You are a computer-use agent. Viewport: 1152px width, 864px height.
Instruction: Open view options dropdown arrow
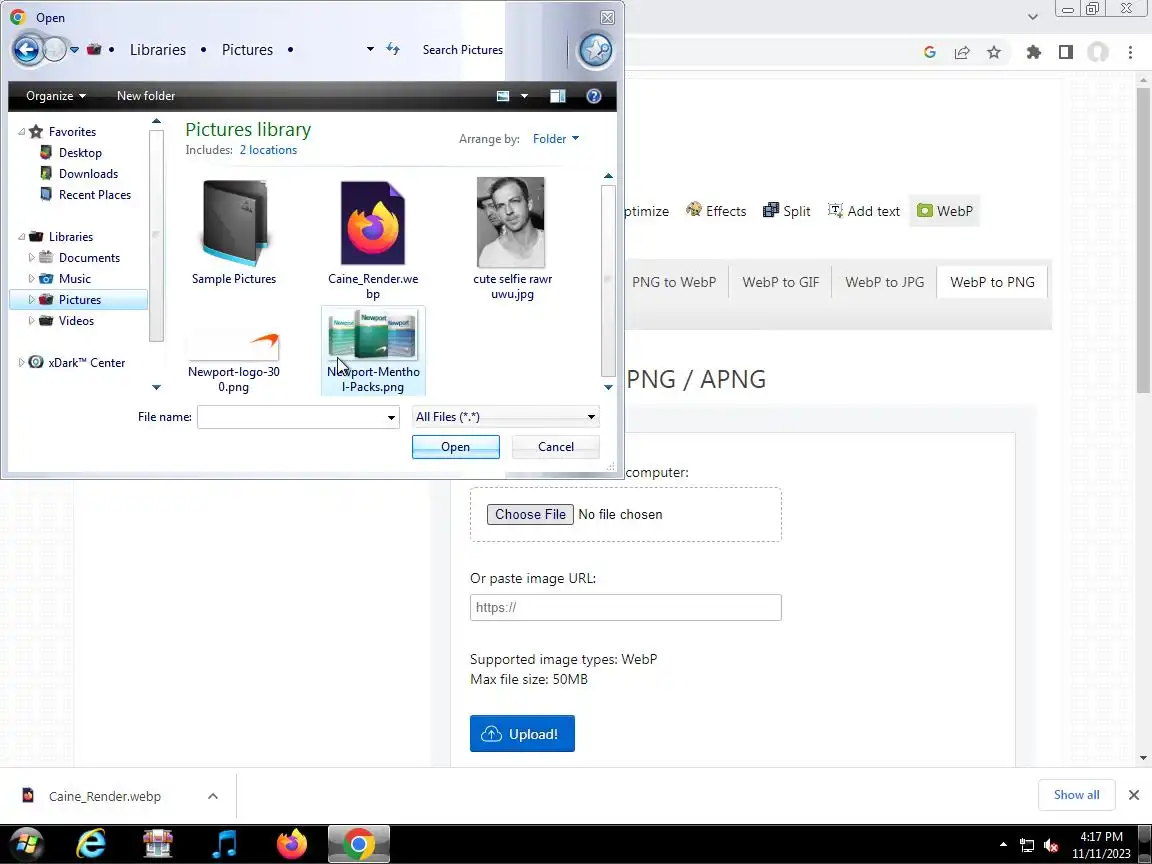524,96
